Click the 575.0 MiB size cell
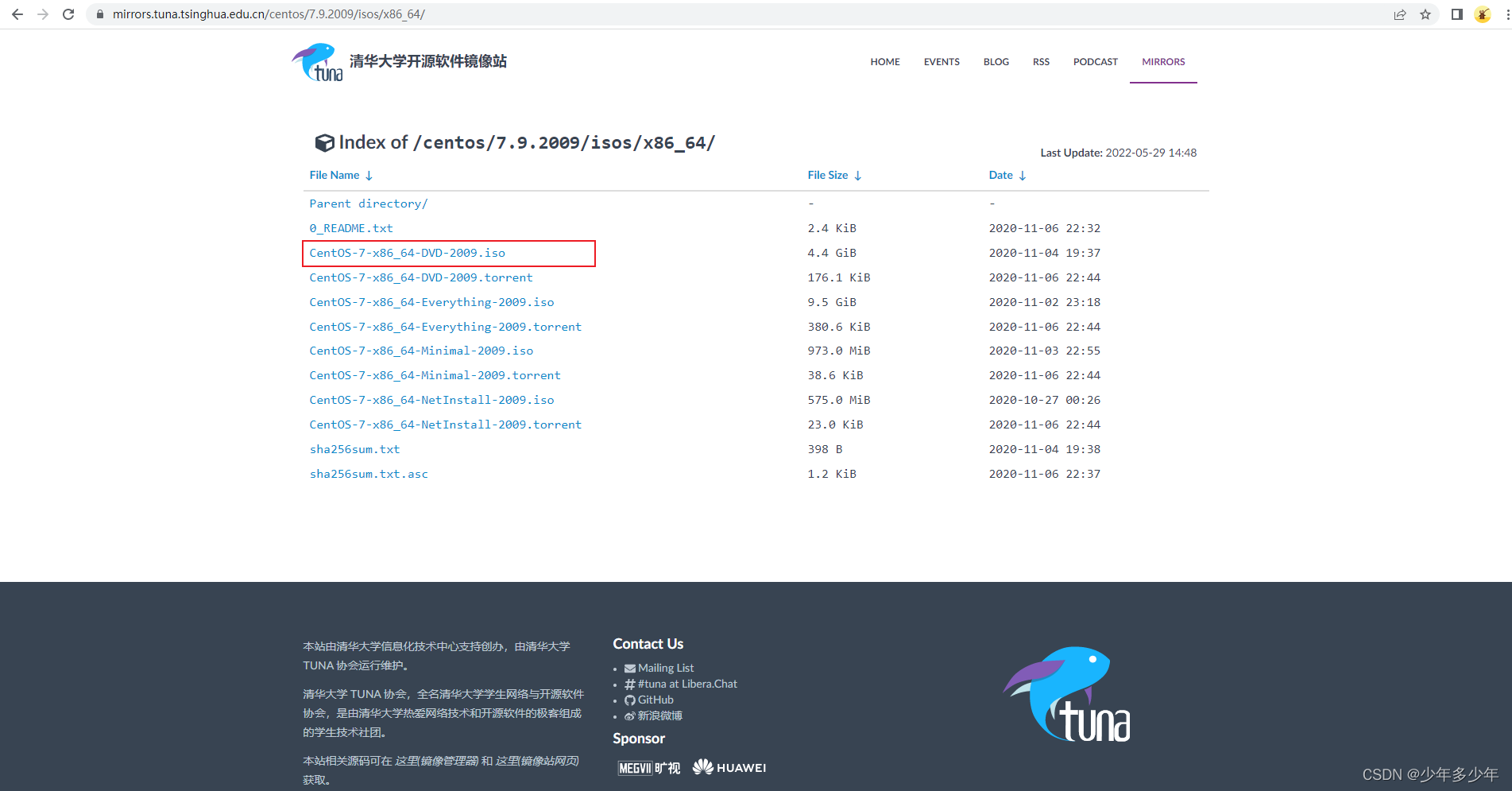Viewport: 1512px width, 791px height. [x=839, y=400]
